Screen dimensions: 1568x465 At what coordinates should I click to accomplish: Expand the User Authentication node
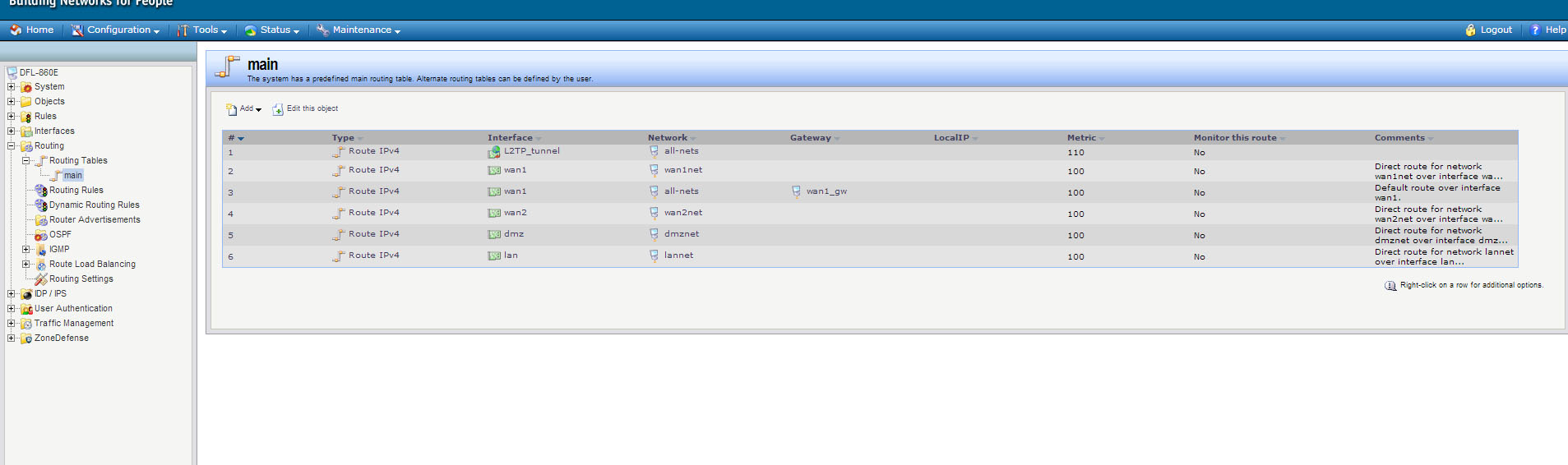click(x=11, y=308)
